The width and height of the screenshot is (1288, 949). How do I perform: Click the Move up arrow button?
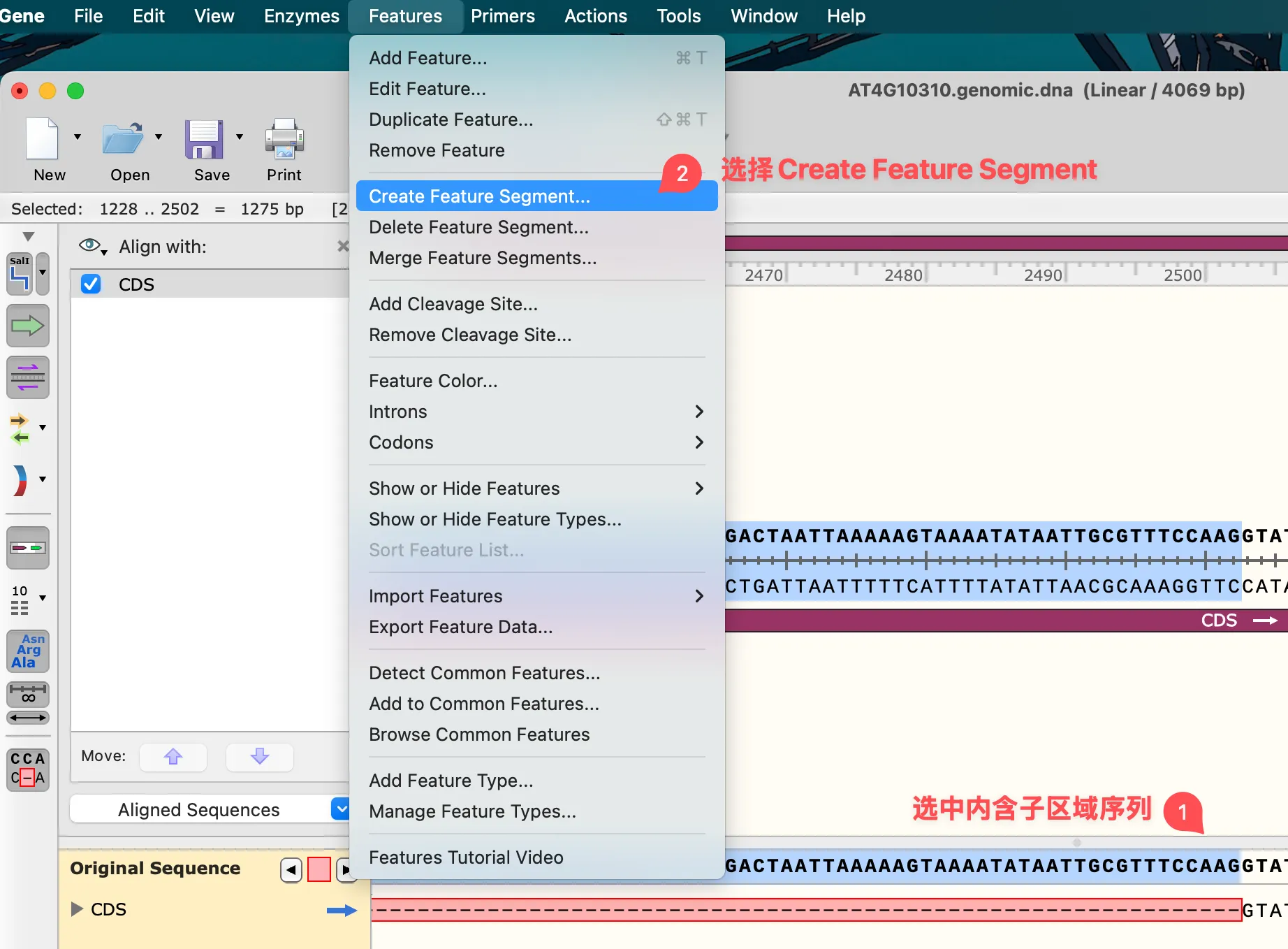point(173,756)
